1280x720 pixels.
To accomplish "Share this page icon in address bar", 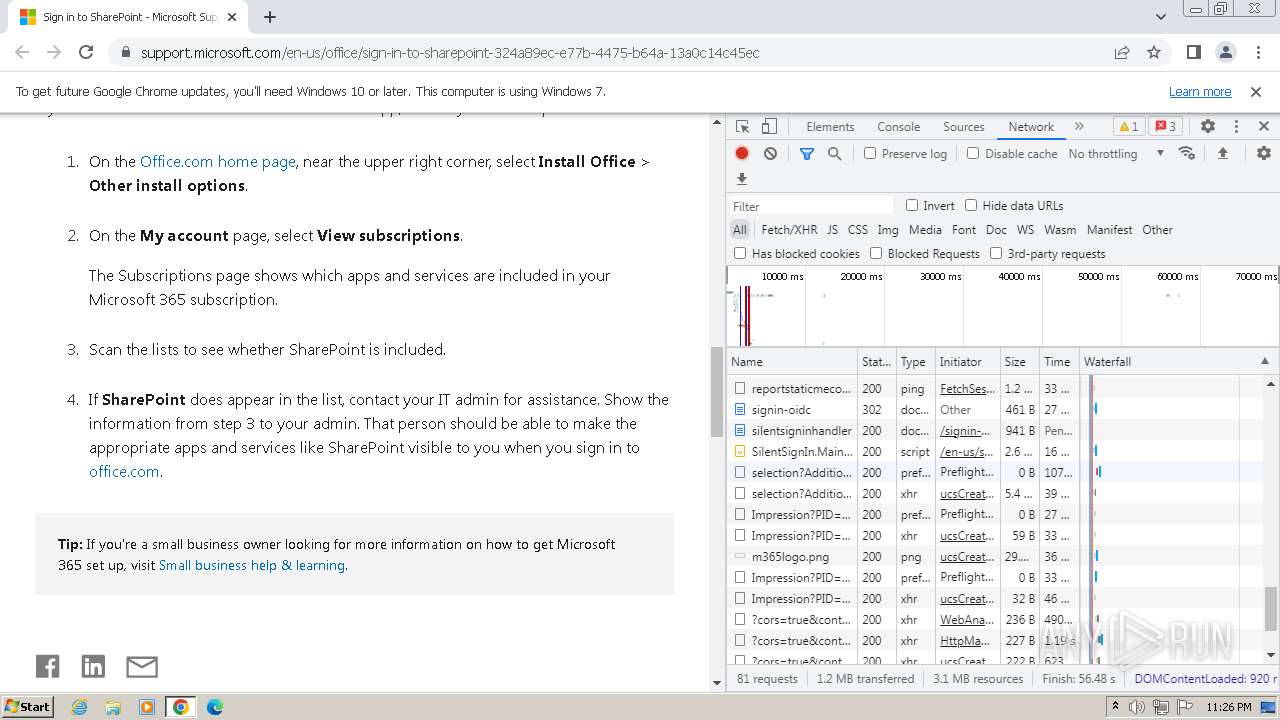I will point(1122,52).
